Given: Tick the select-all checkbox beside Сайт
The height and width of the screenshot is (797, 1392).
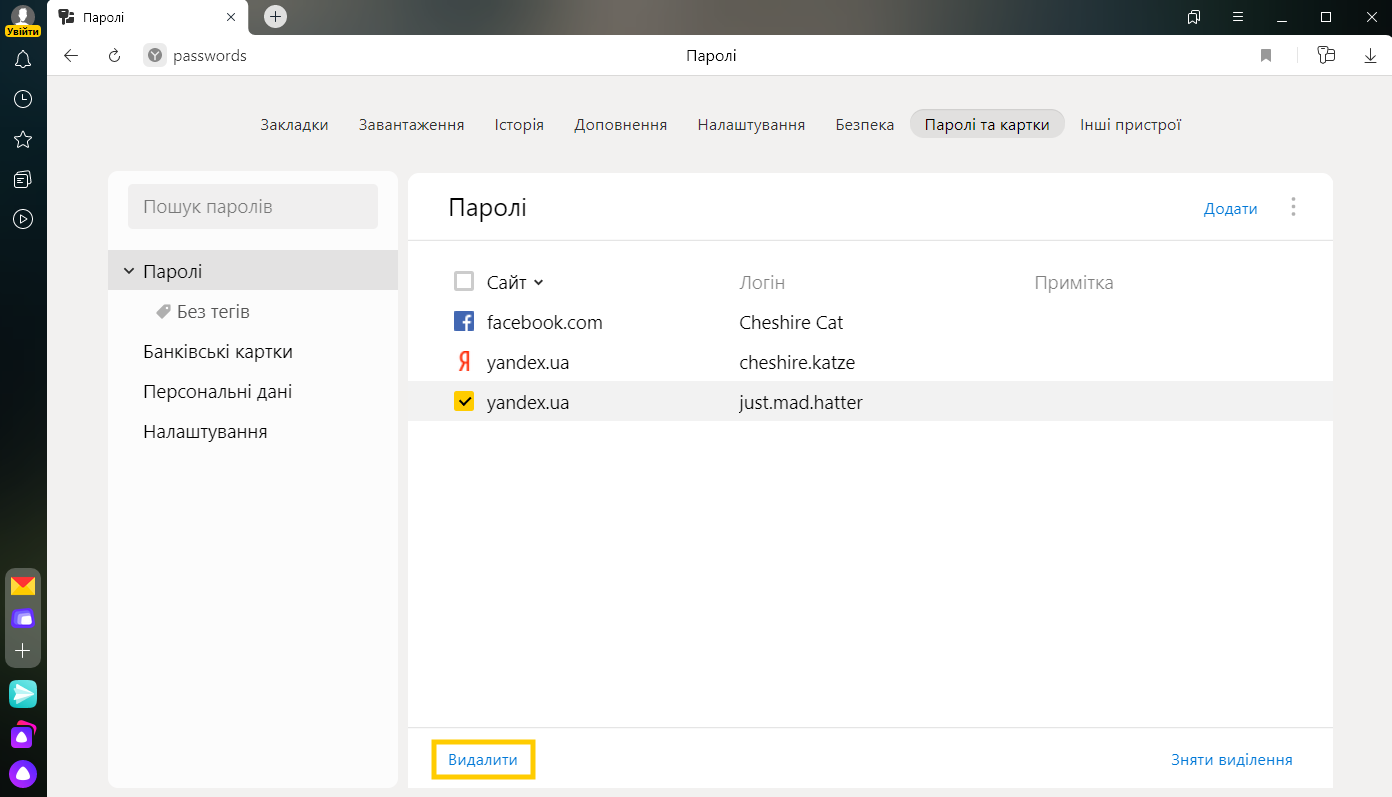Looking at the screenshot, I should pyautogui.click(x=464, y=281).
